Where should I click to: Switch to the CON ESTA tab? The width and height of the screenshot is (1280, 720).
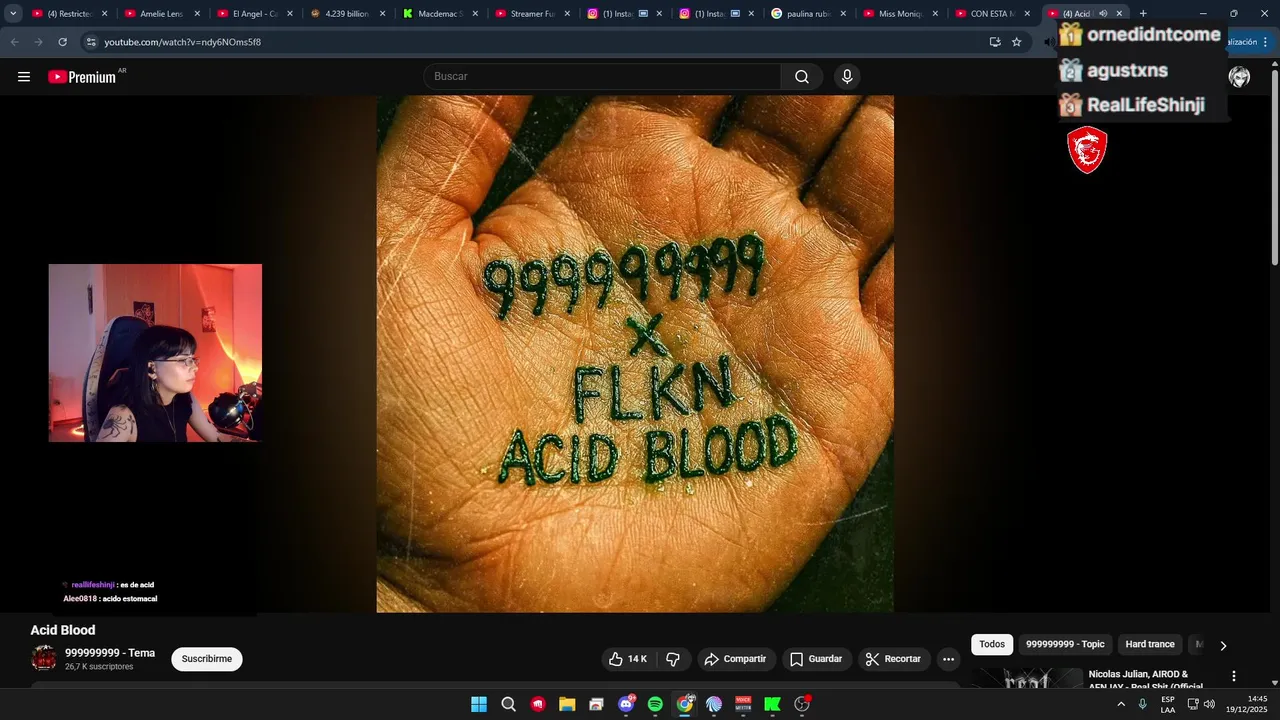[x=993, y=14]
